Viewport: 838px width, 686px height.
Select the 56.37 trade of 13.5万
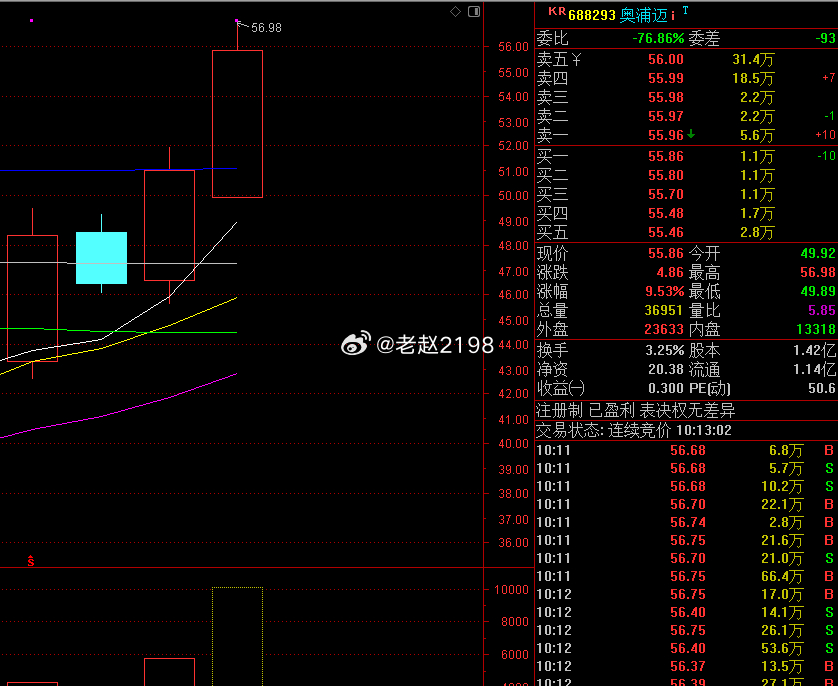point(686,666)
